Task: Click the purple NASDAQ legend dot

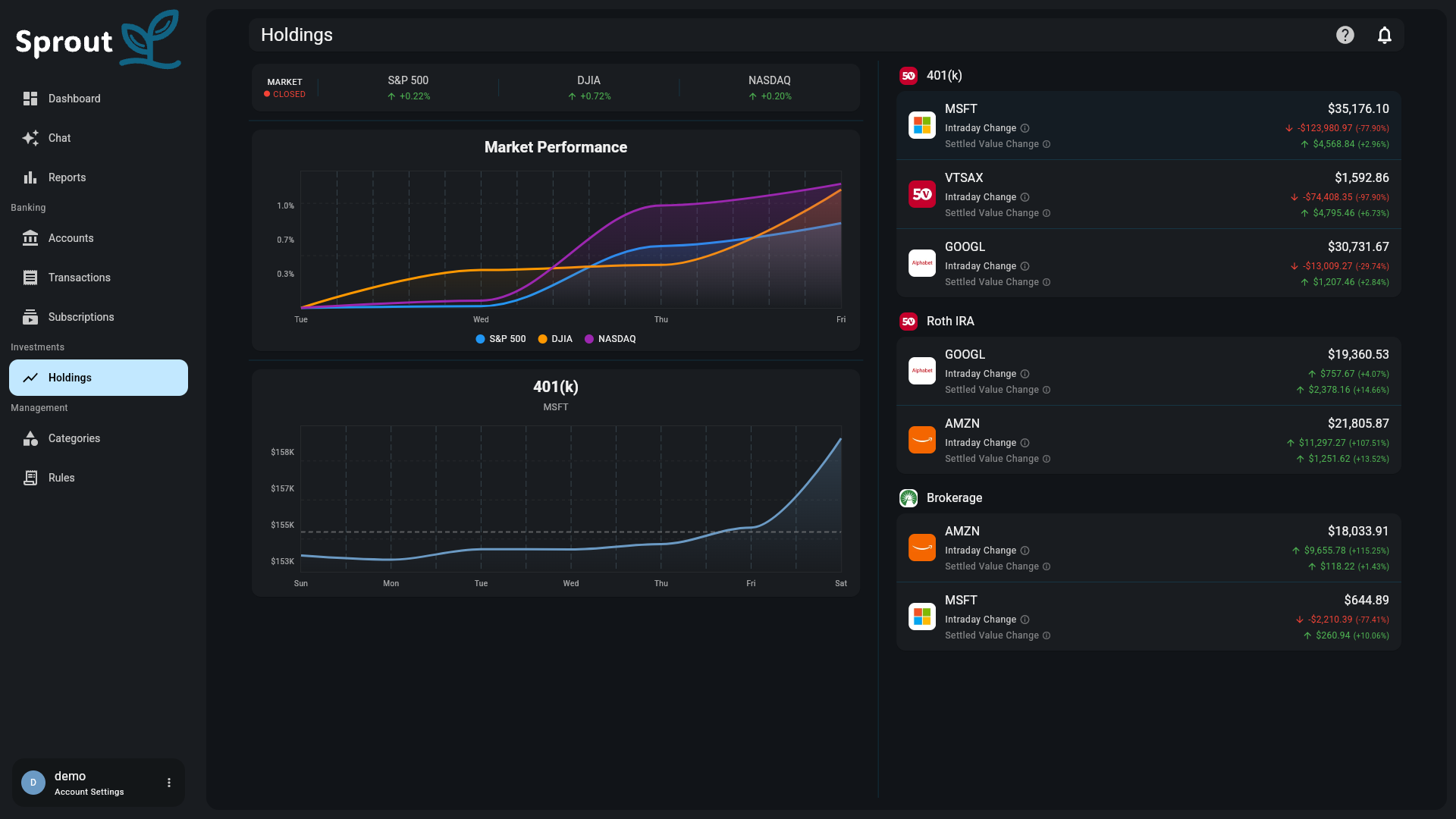Action: [x=589, y=339]
